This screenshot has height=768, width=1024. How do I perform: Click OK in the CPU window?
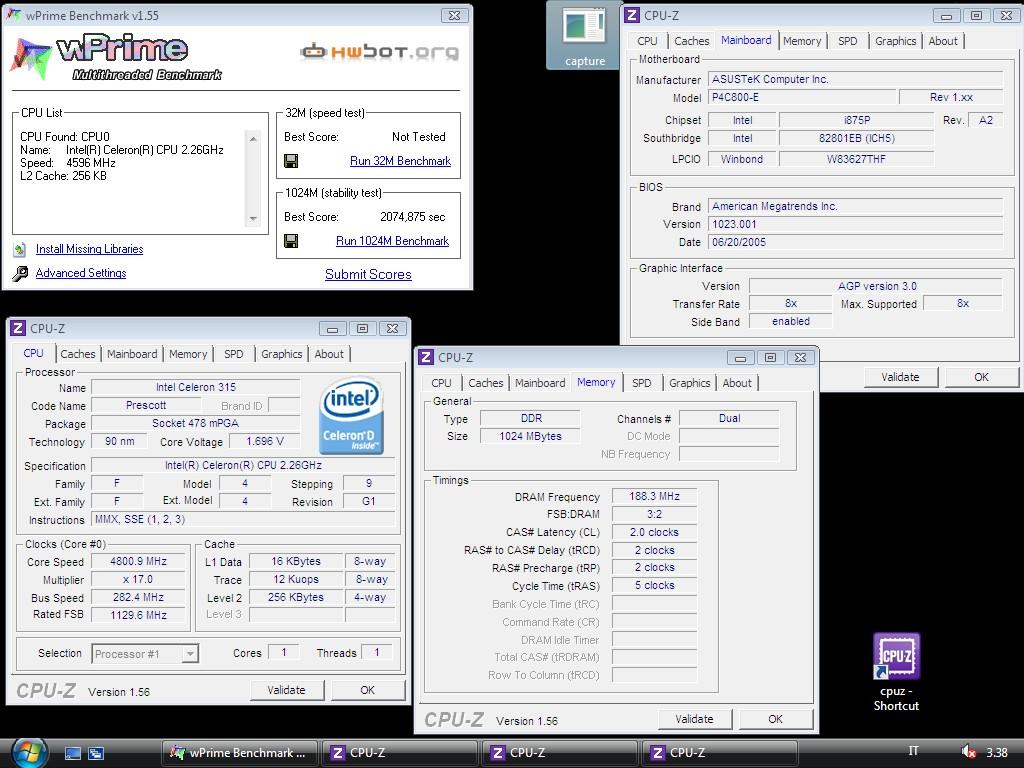(x=368, y=690)
